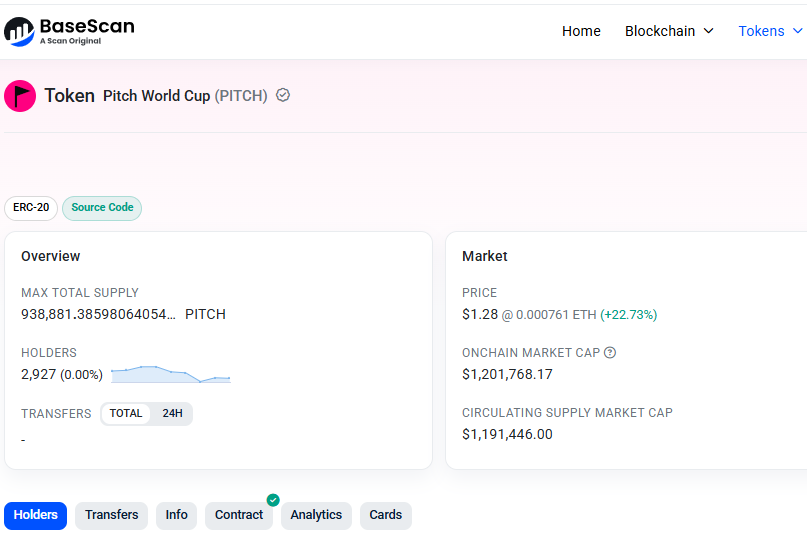Select the TOTAL transfers toggle
Viewport: 807px width, 536px height.
[x=126, y=413]
